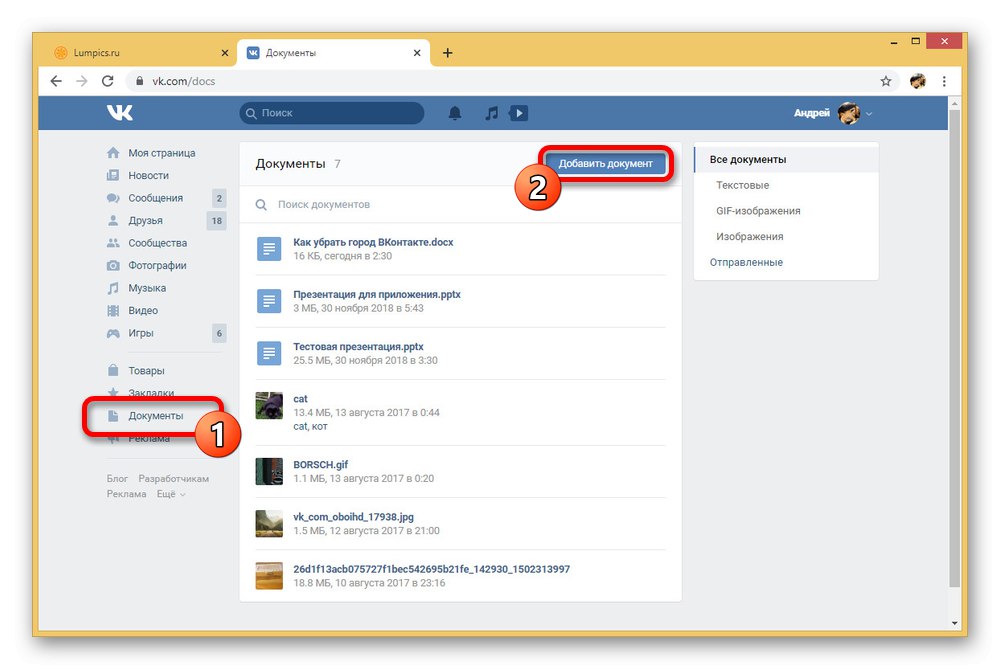Open Моя страница link

coord(162,153)
